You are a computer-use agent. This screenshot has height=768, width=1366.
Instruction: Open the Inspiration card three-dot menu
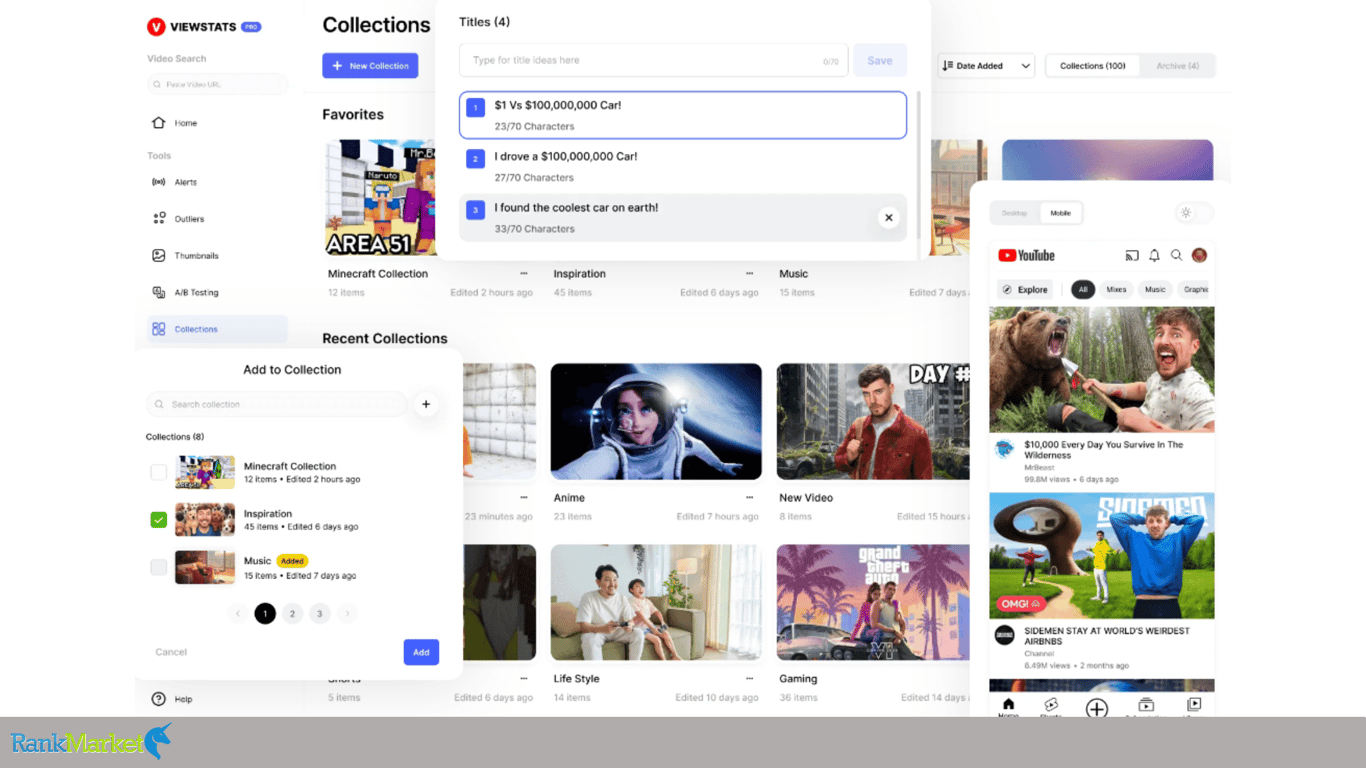(x=749, y=273)
